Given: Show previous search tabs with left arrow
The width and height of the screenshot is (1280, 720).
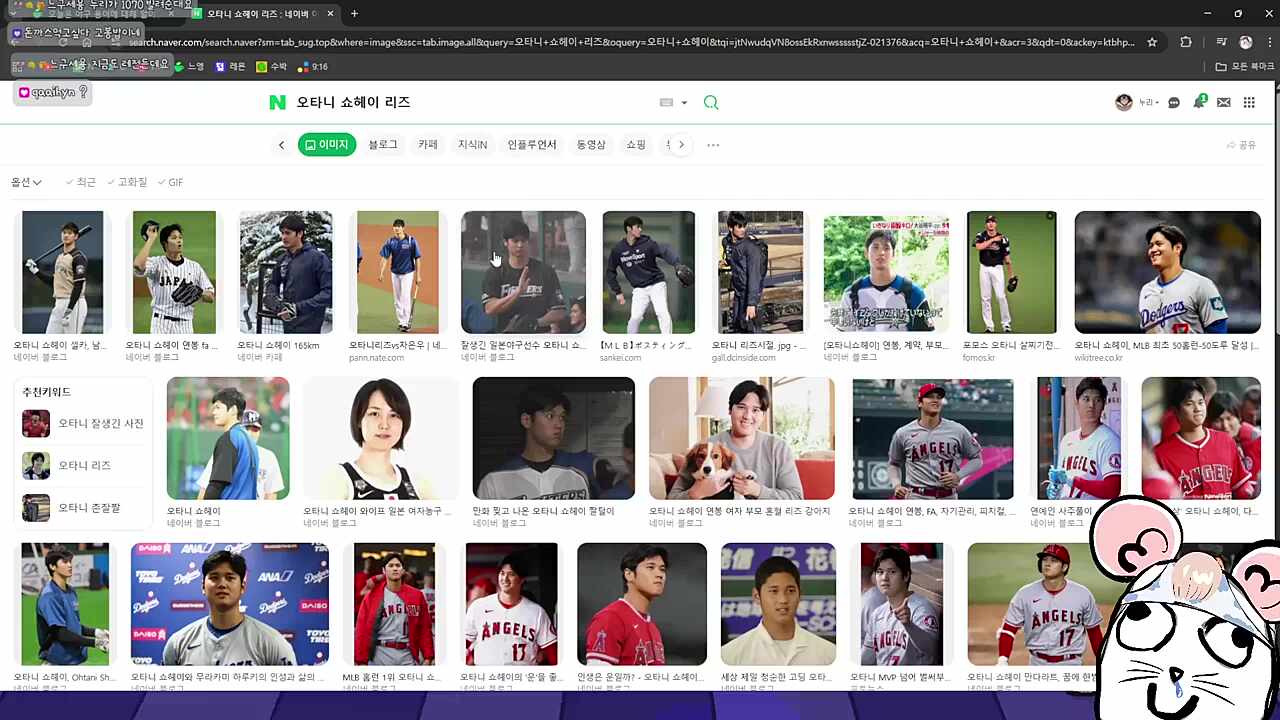Looking at the screenshot, I should coord(281,145).
